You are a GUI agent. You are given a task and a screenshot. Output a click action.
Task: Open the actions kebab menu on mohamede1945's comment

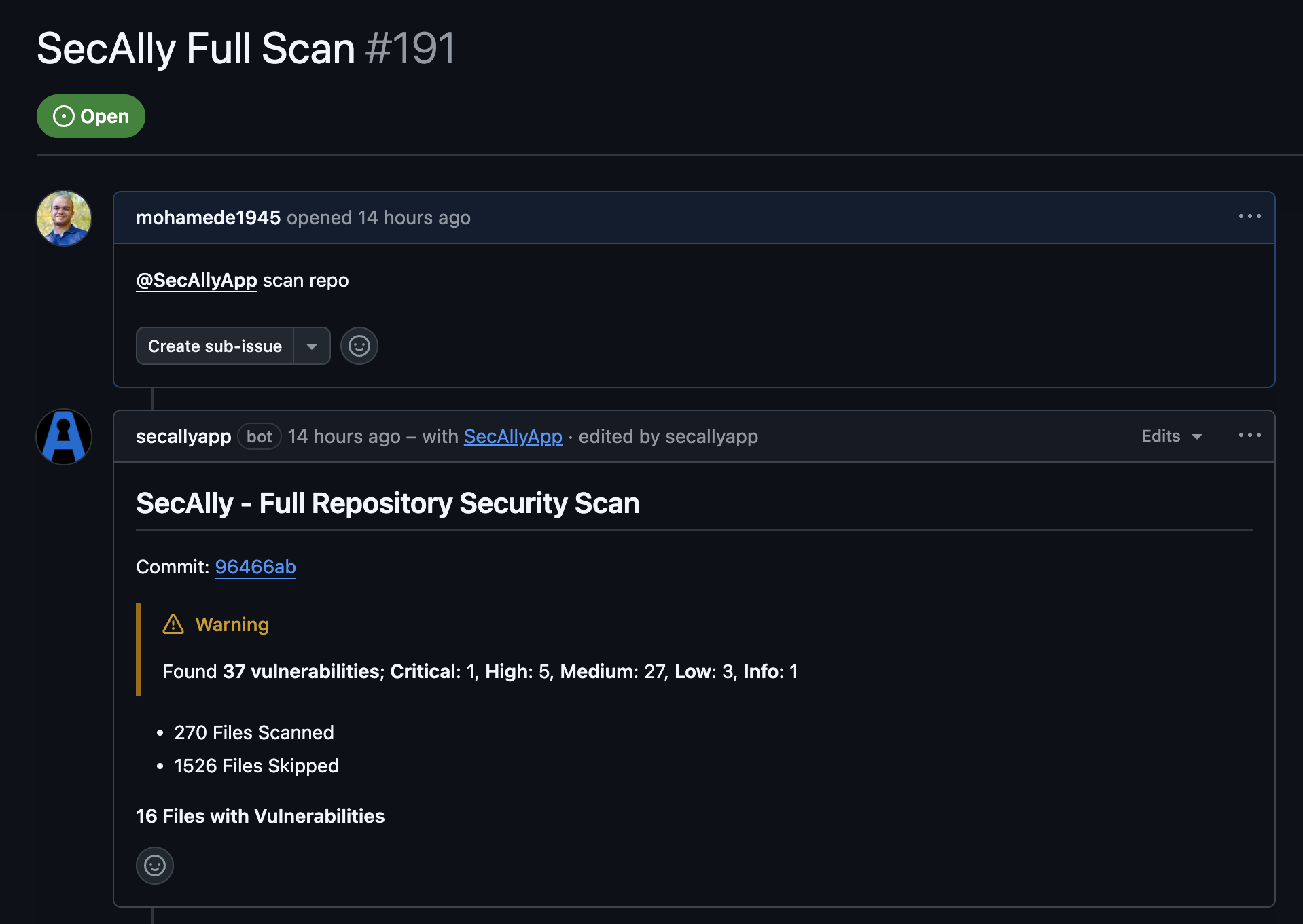(x=1250, y=216)
